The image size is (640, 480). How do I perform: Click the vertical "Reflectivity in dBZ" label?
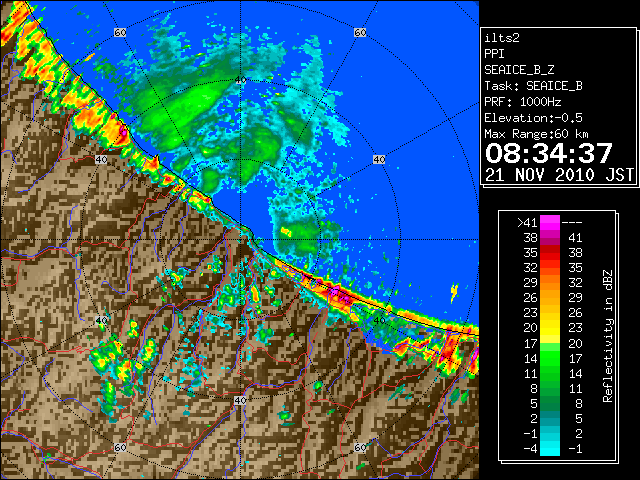point(608,336)
